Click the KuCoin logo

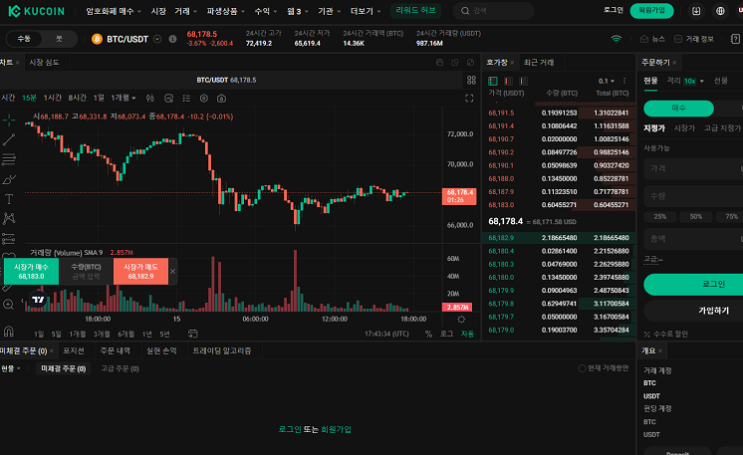pyautogui.click(x=36, y=11)
